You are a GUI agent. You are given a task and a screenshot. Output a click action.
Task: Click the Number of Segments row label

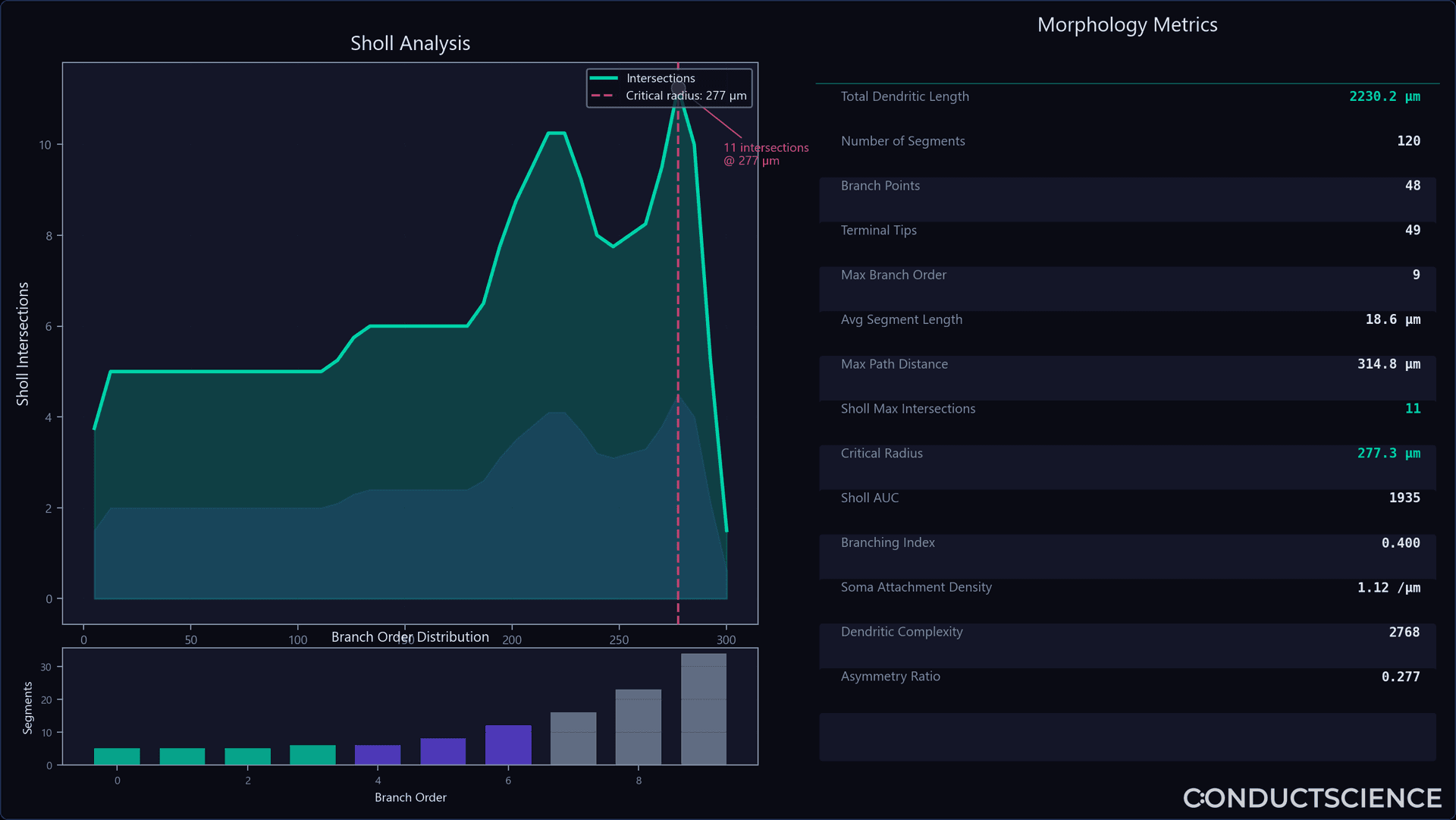pos(902,141)
